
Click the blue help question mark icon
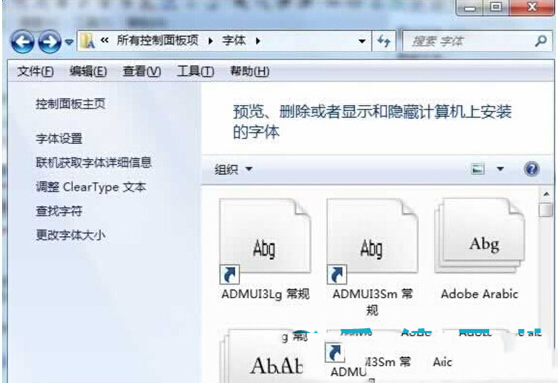click(532, 169)
